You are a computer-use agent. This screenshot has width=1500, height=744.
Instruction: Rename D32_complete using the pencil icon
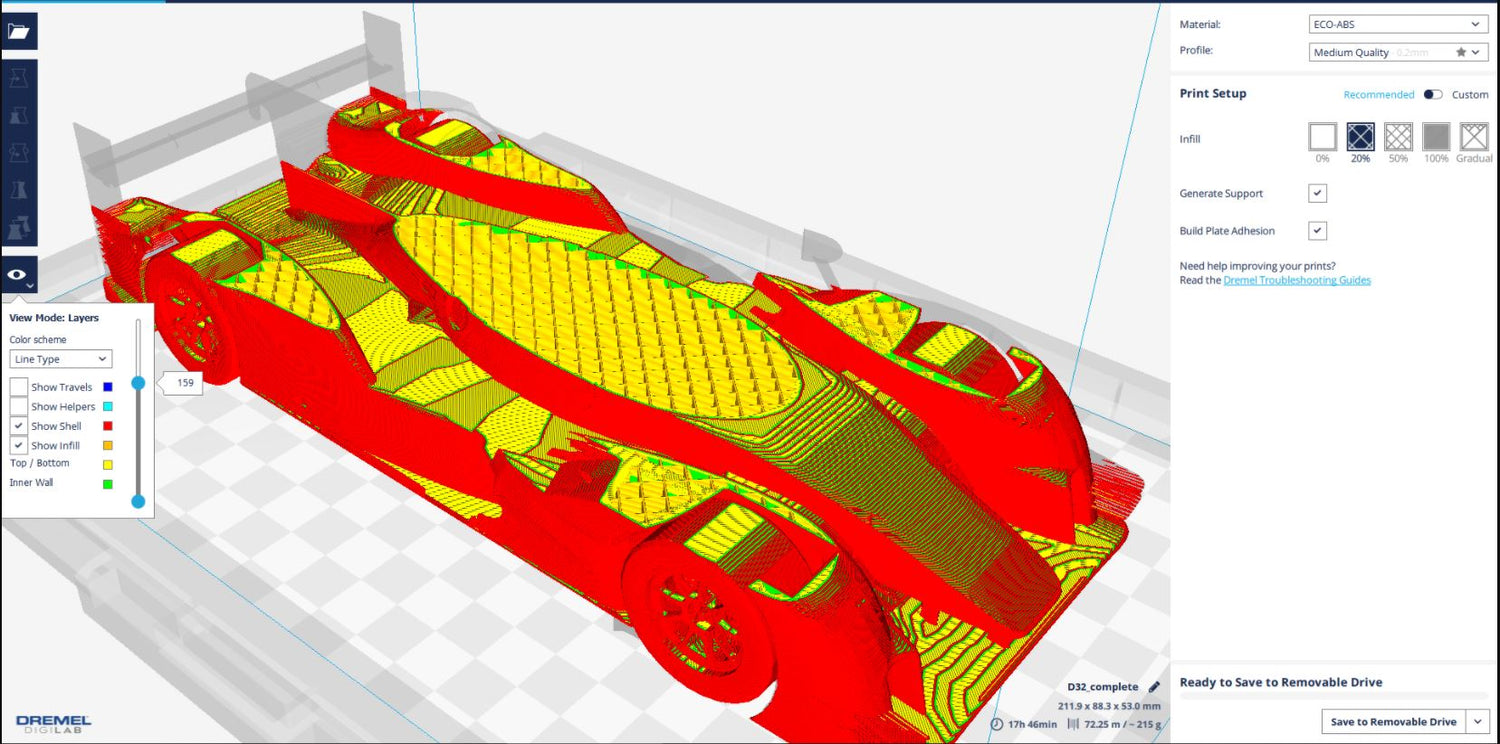click(1156, 686)
